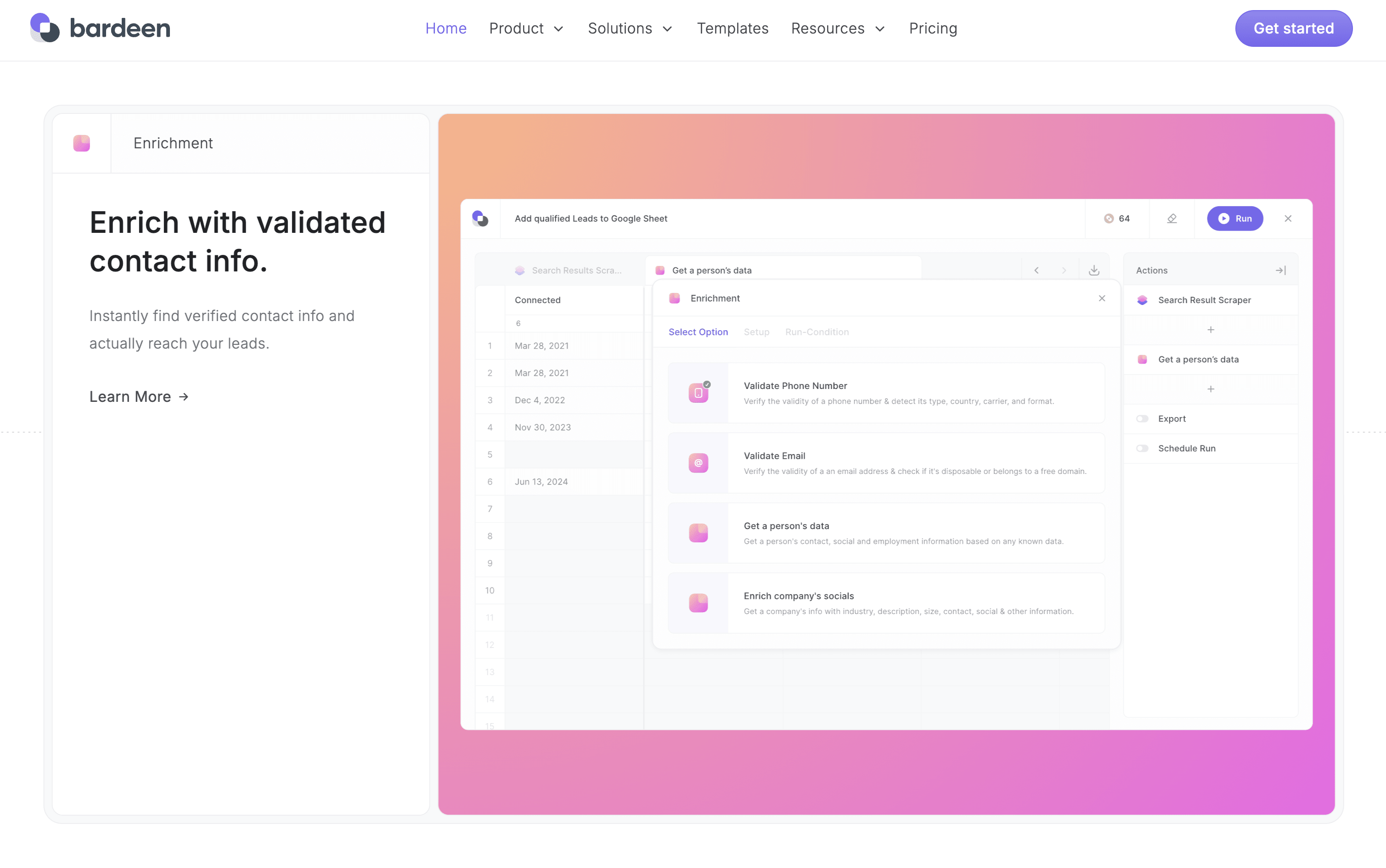
Task: Add action below Get a person's data
Action: [1211, 389]
